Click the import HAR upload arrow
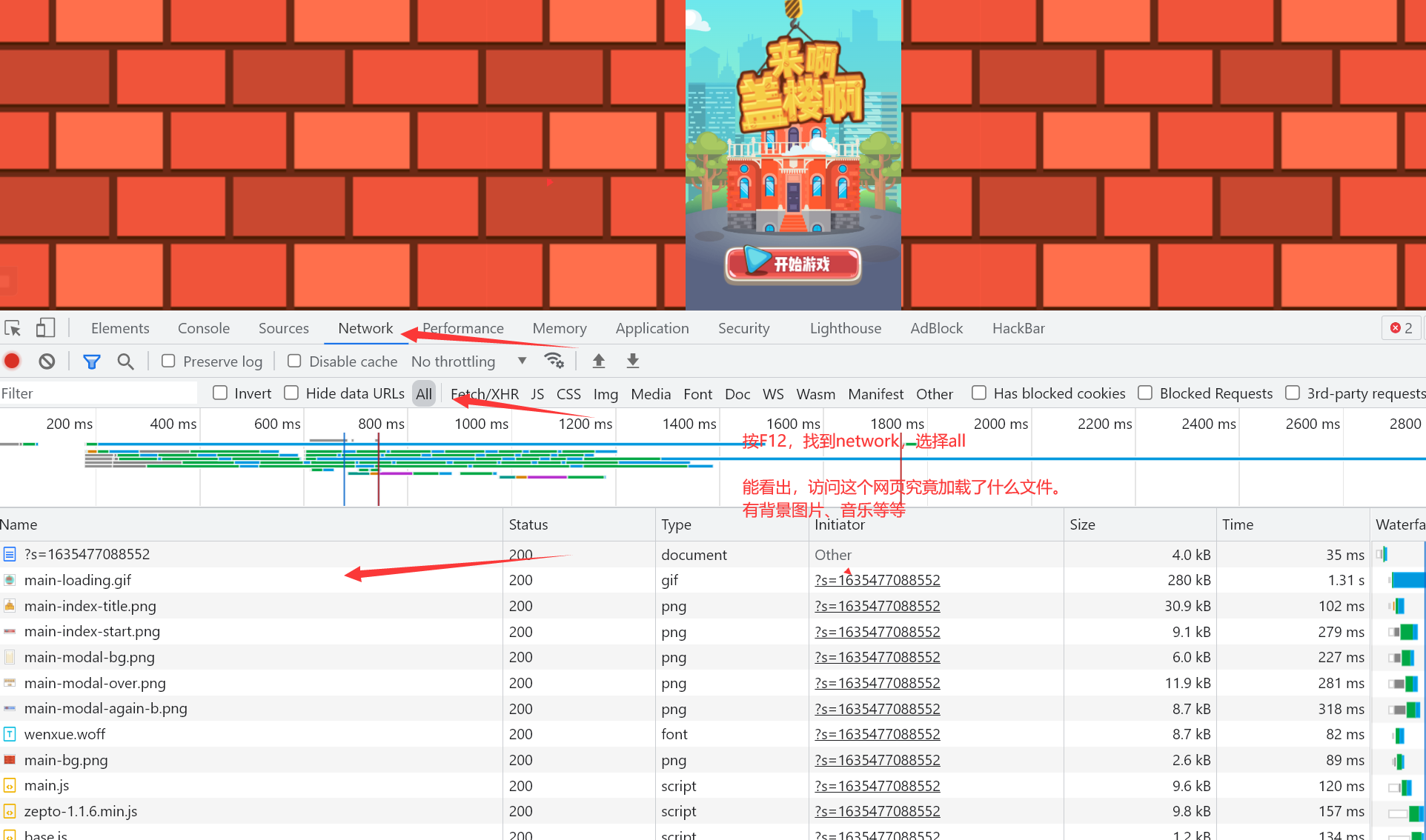1426x840 pixels. [x=599, y=361]
